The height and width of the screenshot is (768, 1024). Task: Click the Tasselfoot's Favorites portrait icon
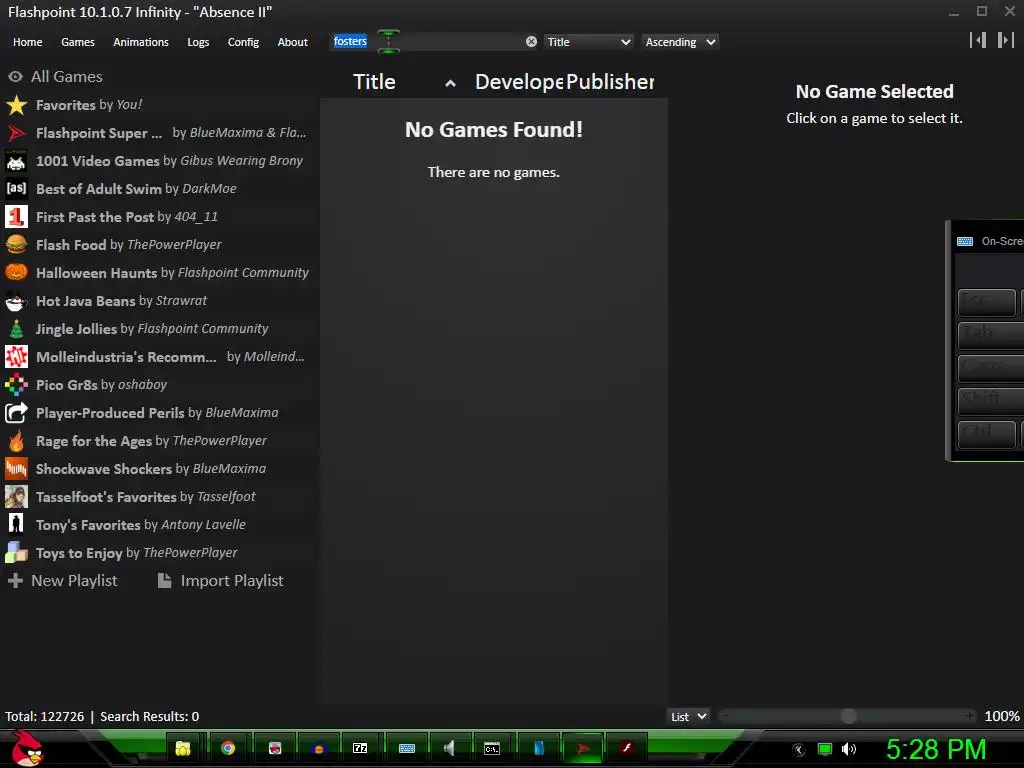point(16,497)
